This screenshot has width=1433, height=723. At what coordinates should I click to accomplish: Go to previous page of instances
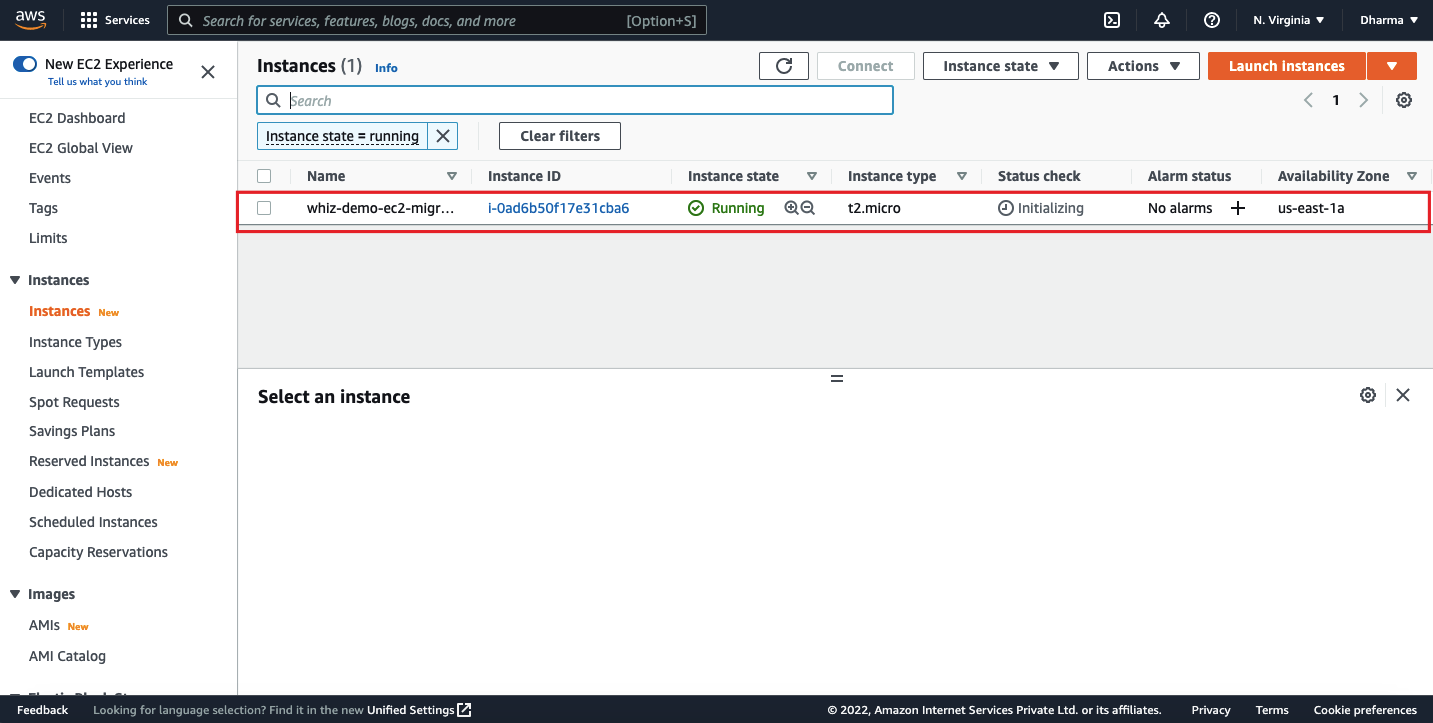(1308, 100)
